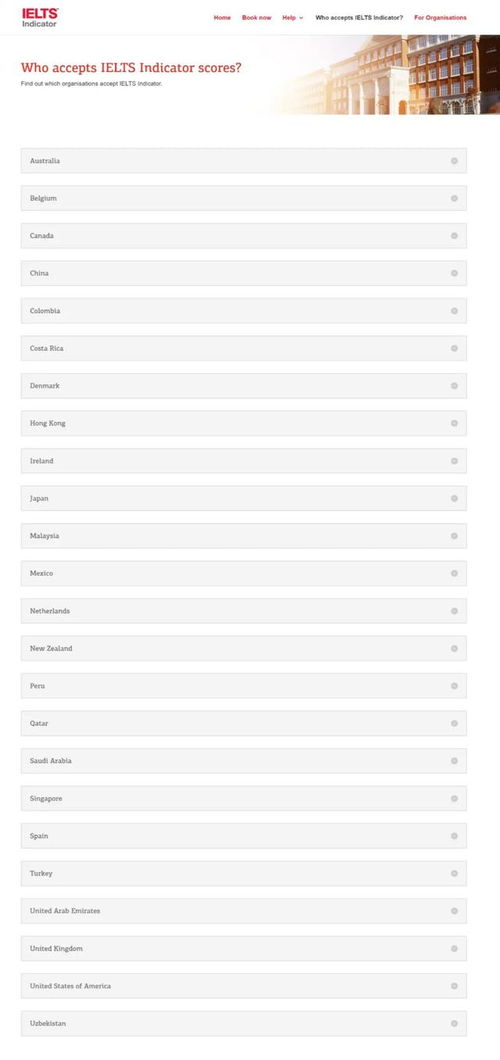The width and height of the screenshot is (500, 1060).
Task: Click the expand icon beside Denmark
Action: pos(454,386)
